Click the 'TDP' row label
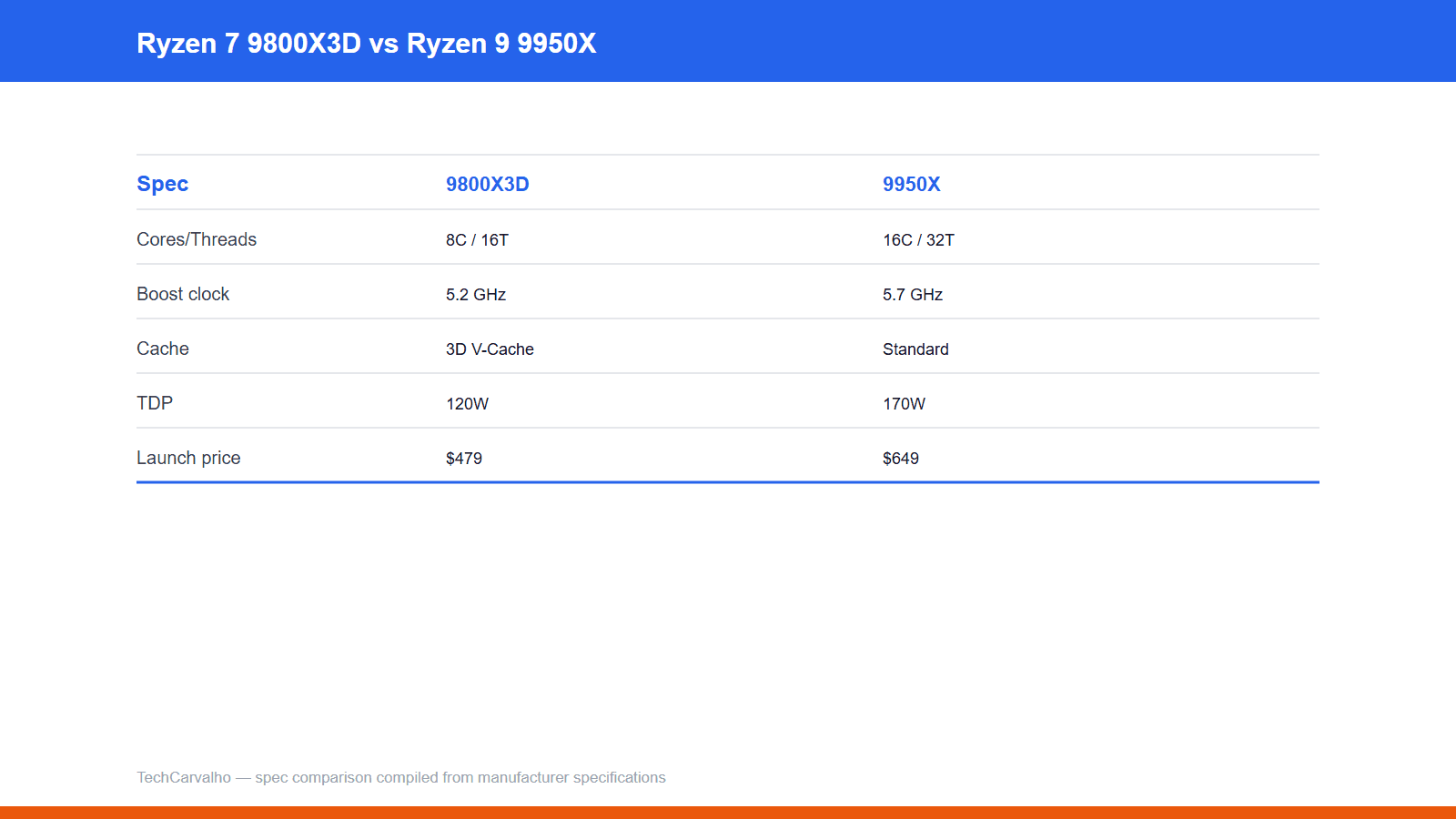 click(x=155, y=403)
